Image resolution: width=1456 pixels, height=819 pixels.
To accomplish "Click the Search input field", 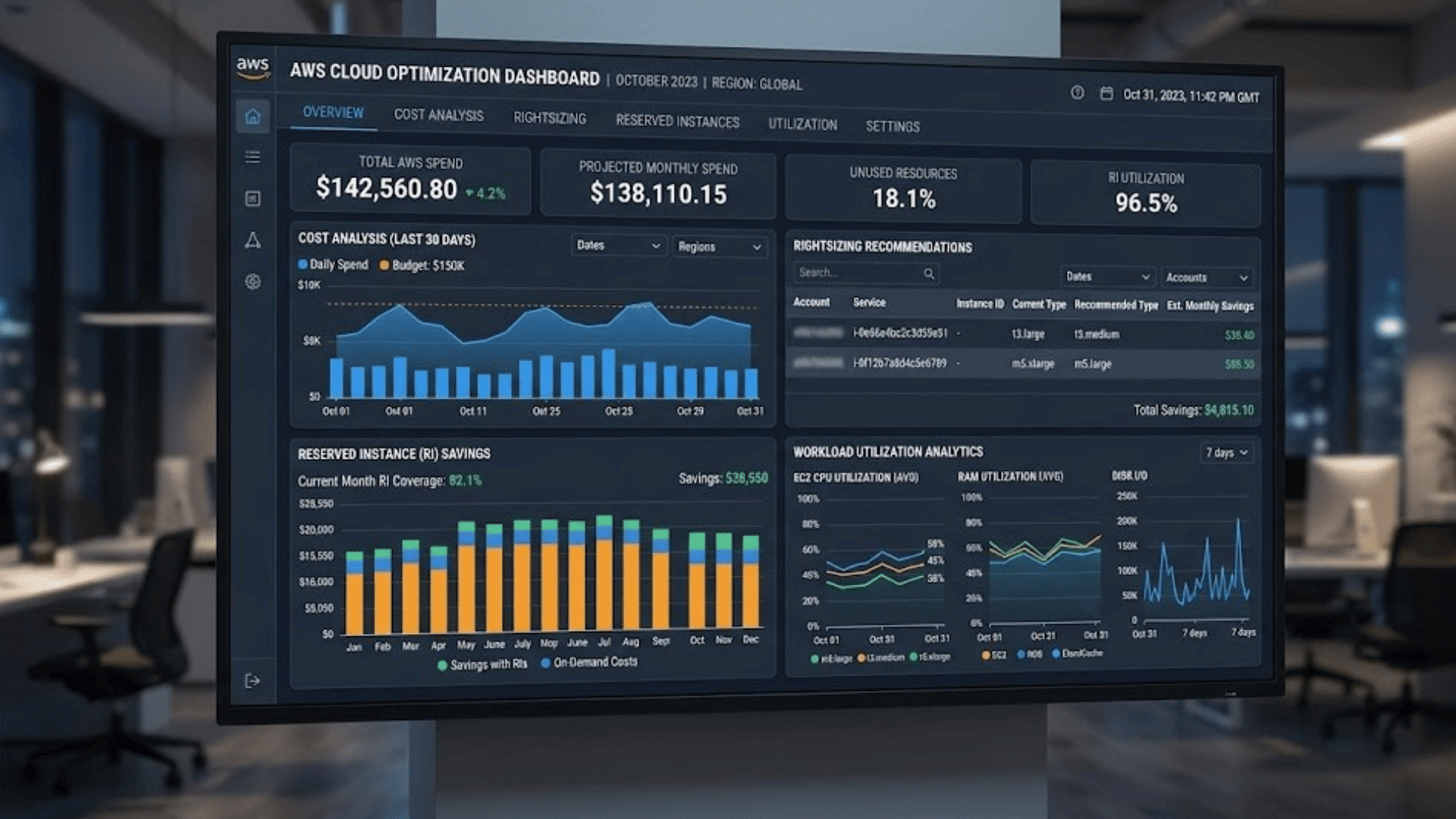I will [866, 273].
